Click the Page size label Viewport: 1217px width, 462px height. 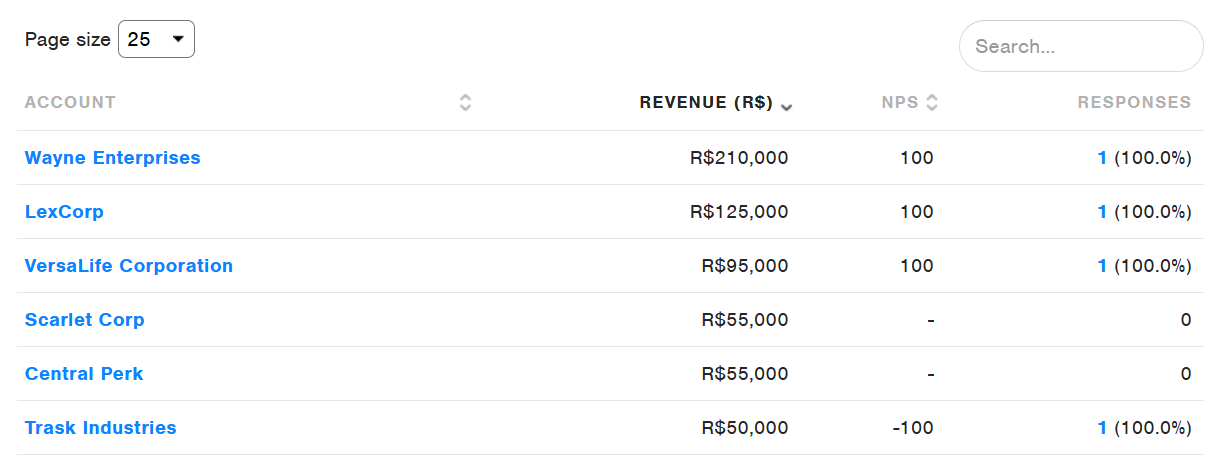[67, 40]
